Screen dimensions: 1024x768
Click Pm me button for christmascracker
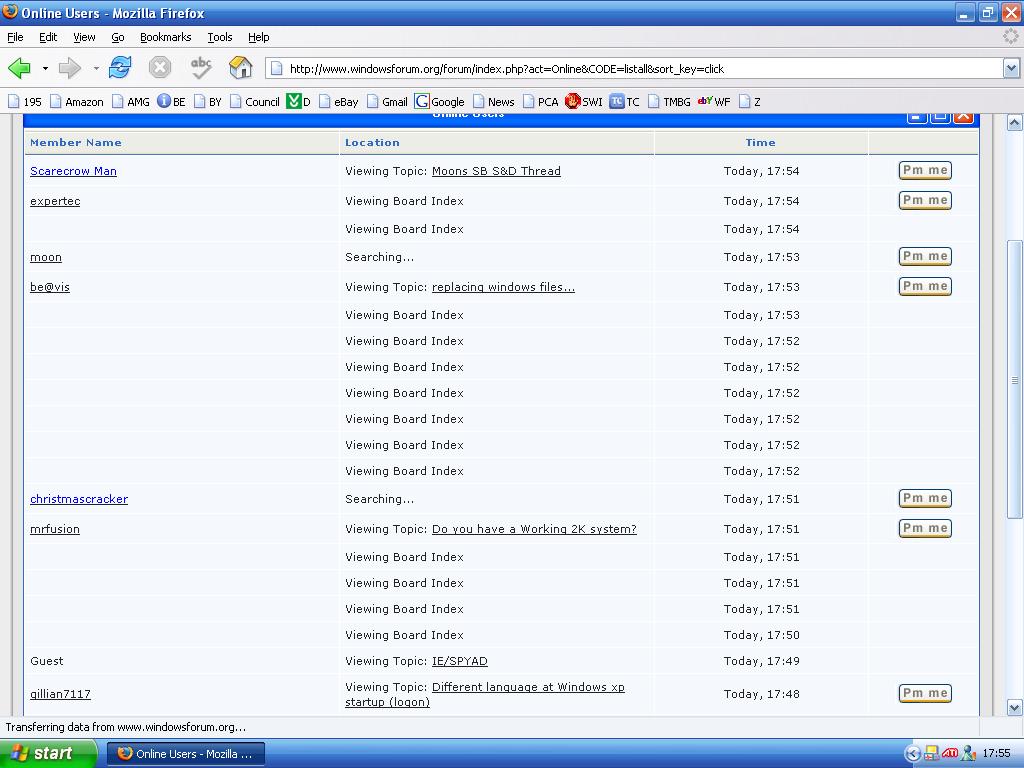925,498
